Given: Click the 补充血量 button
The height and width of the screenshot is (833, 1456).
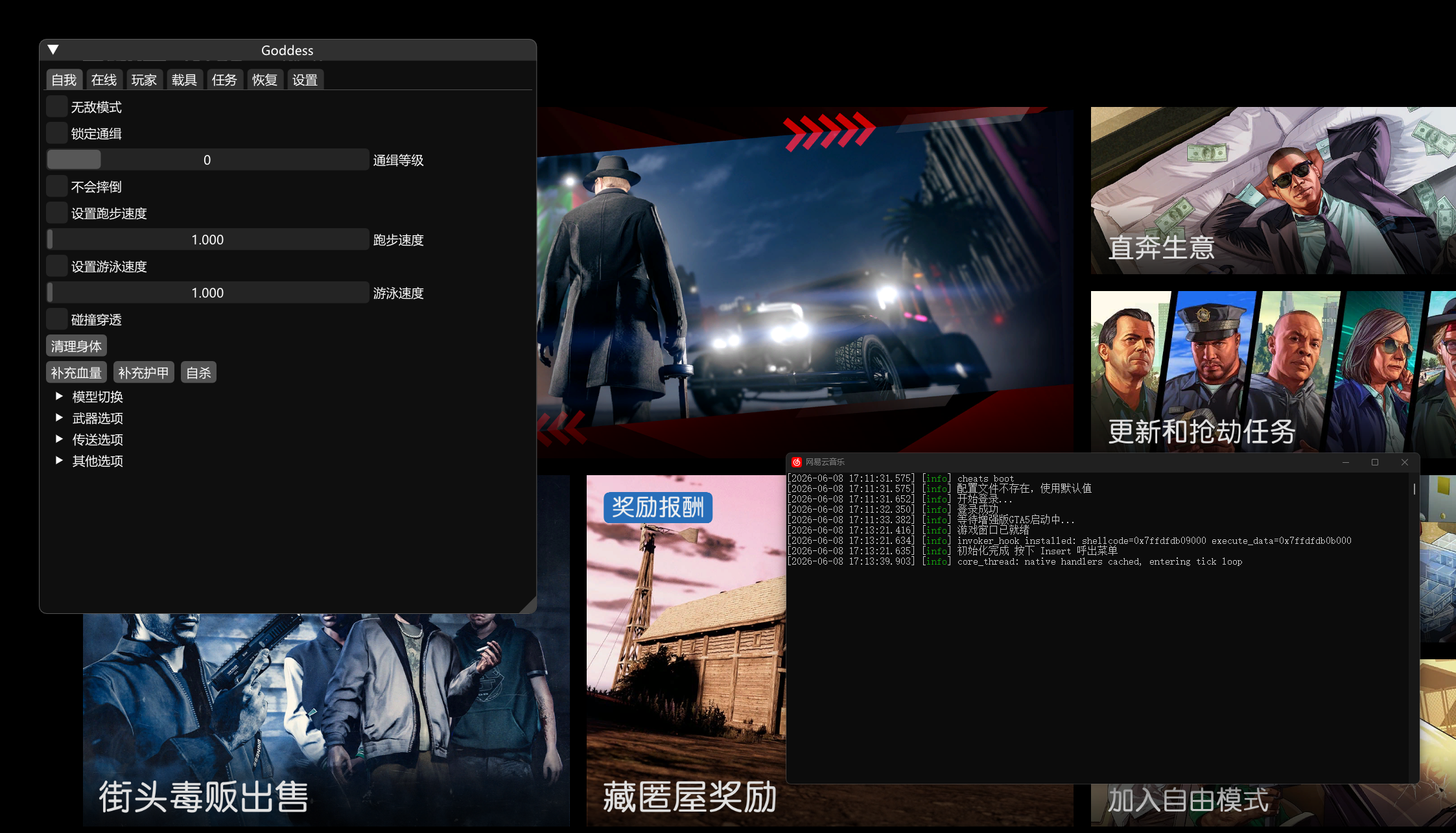Looking at the screenshot, I should [x=76, y=373].
